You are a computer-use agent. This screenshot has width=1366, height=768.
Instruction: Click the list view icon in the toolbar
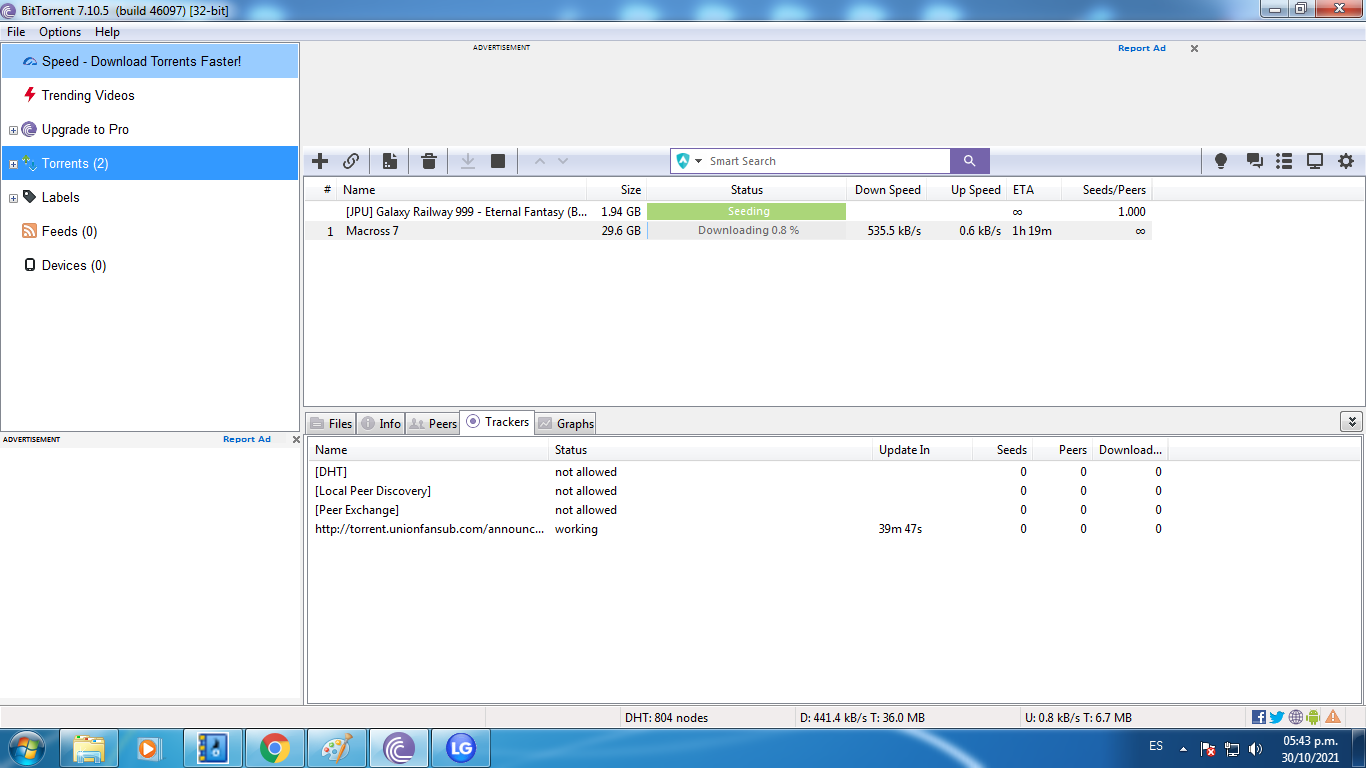(x=1285, y=161)
